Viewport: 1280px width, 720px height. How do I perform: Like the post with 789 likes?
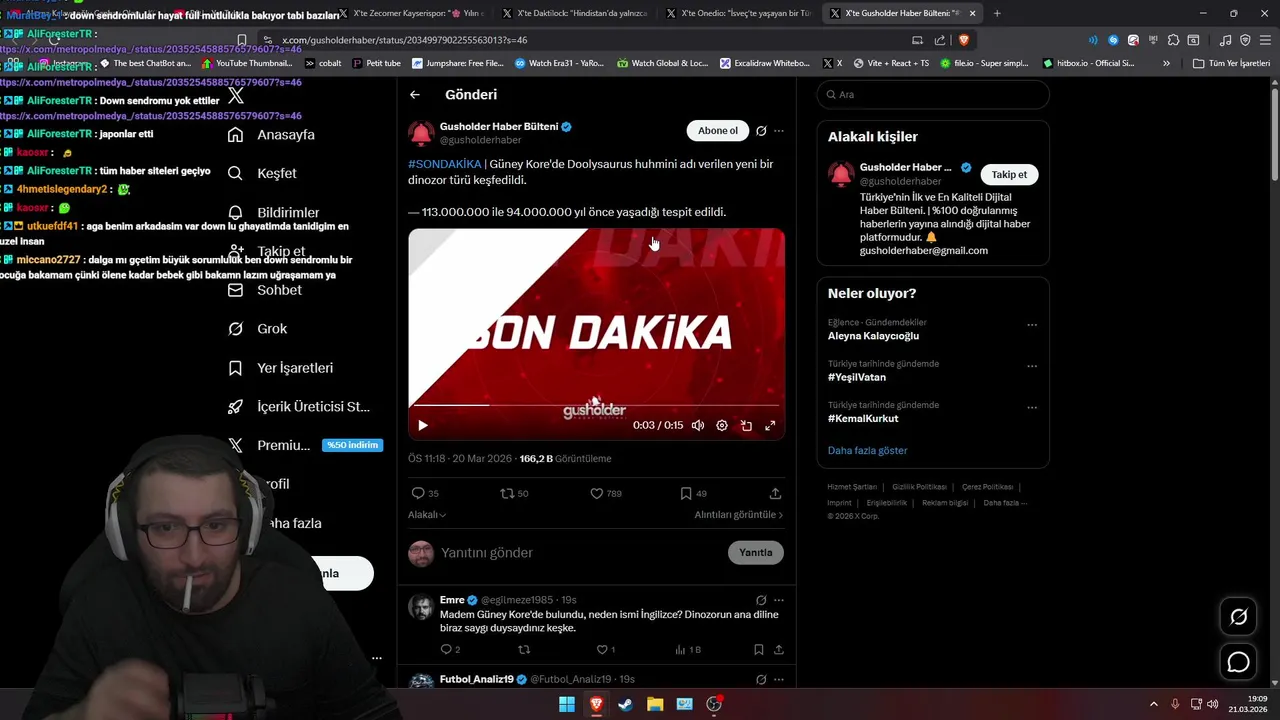pyautogui.click(x=606, y=494)
